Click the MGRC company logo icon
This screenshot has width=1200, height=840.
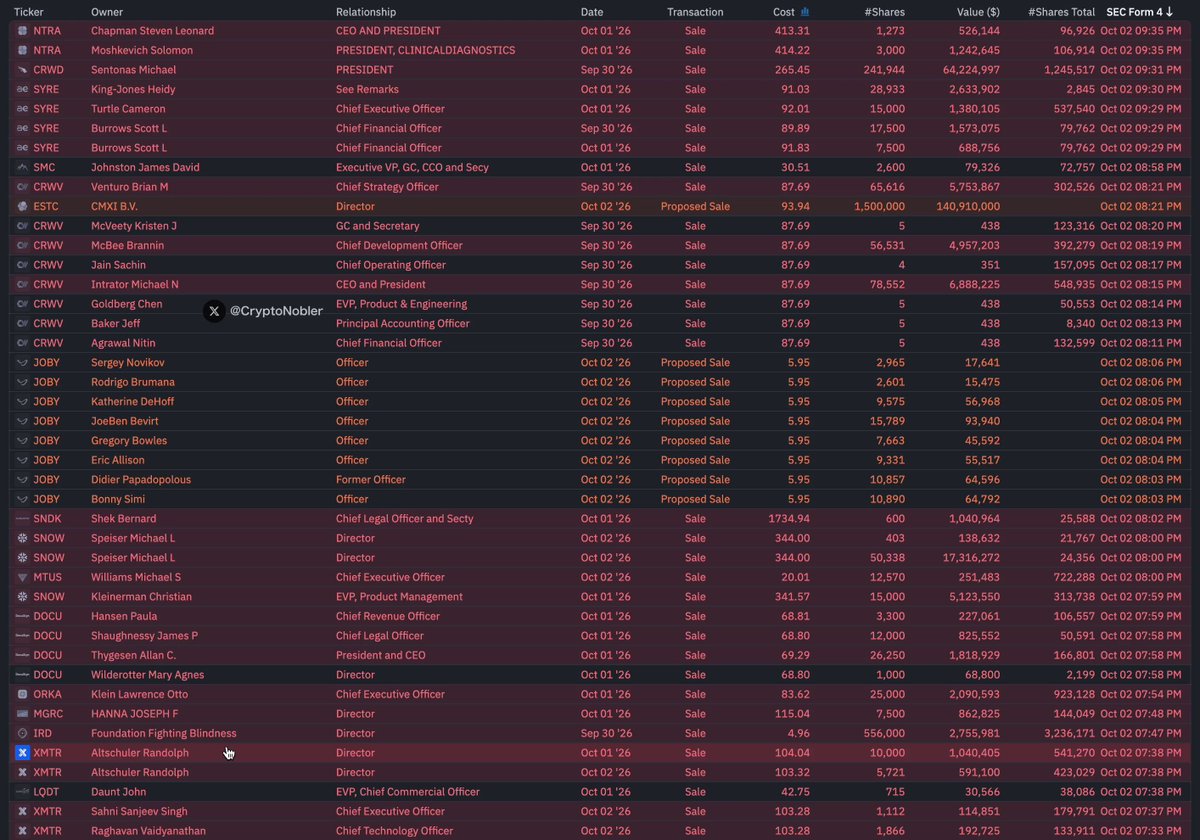[x=22, y=713]
